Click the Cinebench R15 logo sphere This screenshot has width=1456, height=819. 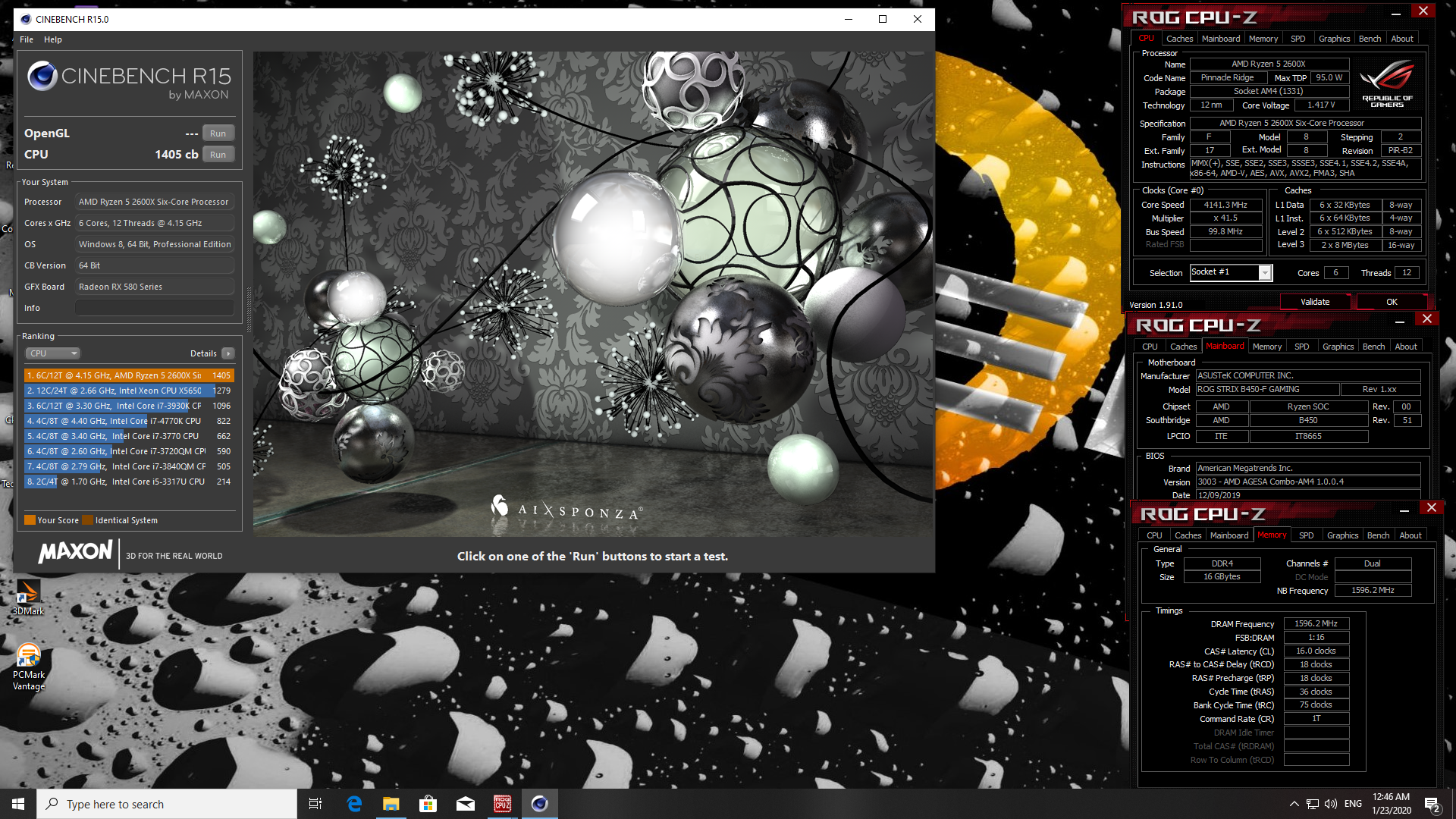coord(42,76)
